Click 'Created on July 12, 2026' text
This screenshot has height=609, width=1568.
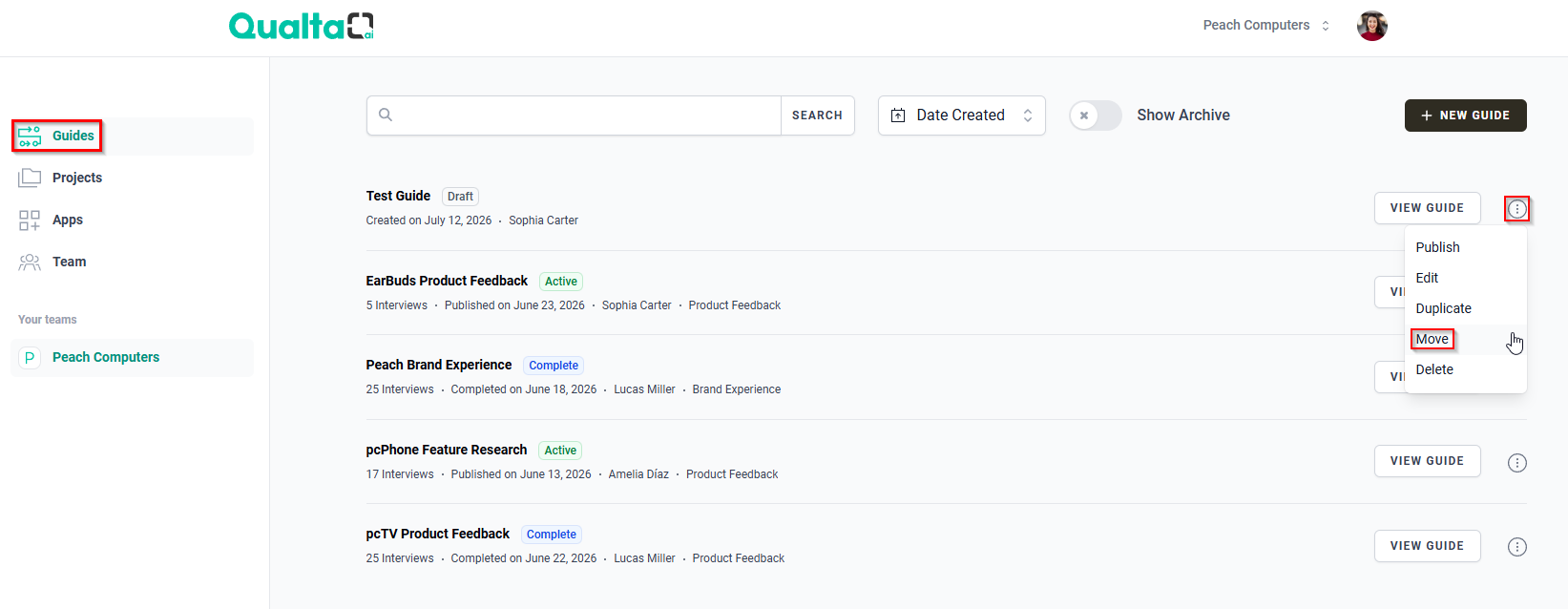pyautogui.click(x=429, y=220)
